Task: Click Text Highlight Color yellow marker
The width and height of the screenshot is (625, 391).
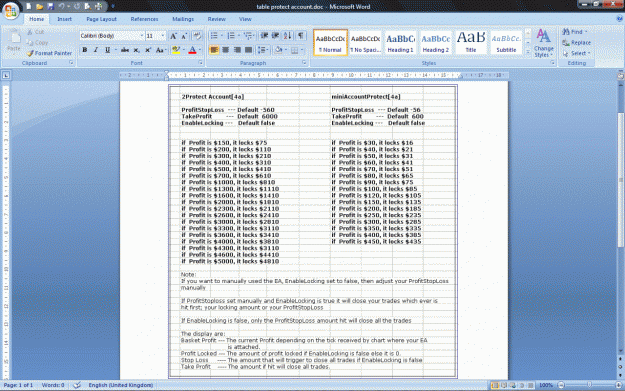Action: 176,50
